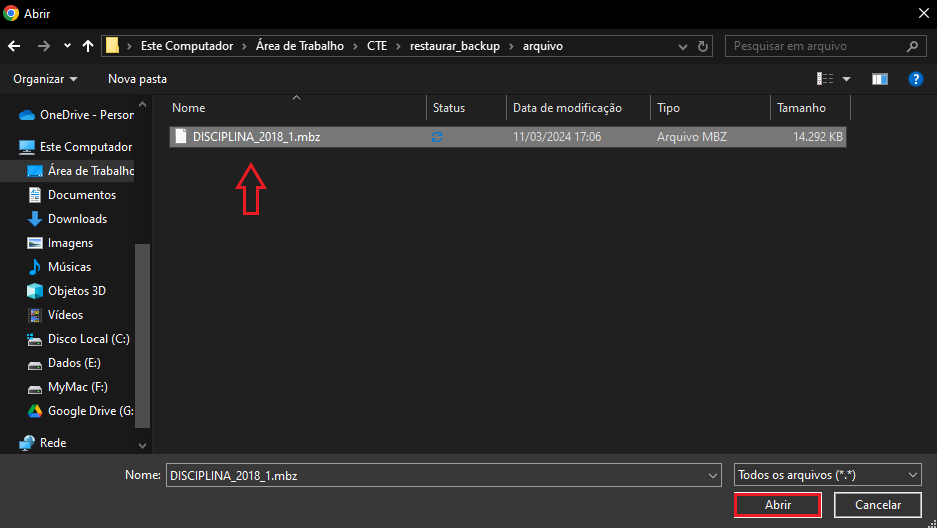937x528 pixels.
Task: Click the search magnifier icon
Action: point(911,46)
